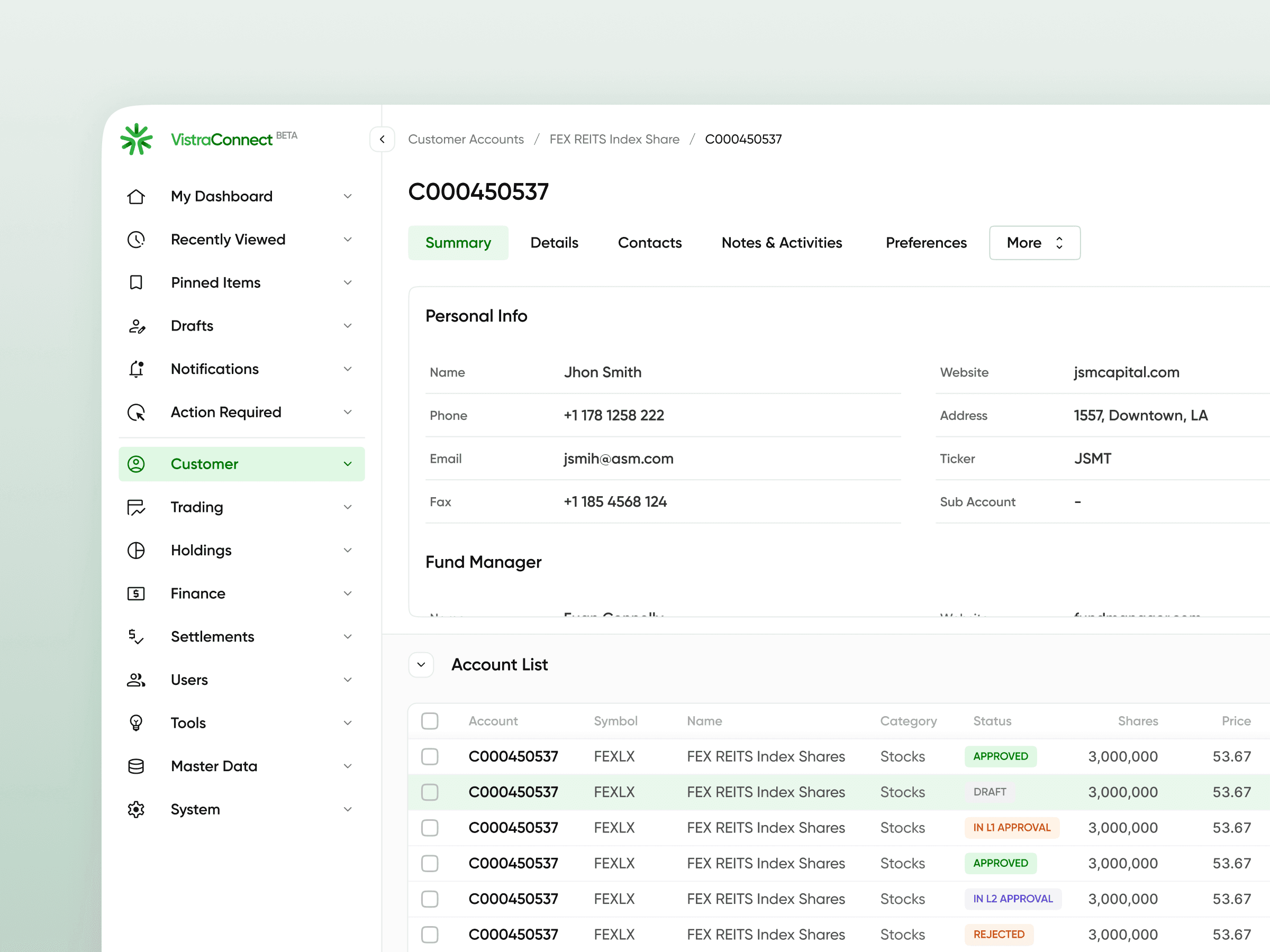Open the System gear icon
The image size is (1270, 952).
(136, 809)
